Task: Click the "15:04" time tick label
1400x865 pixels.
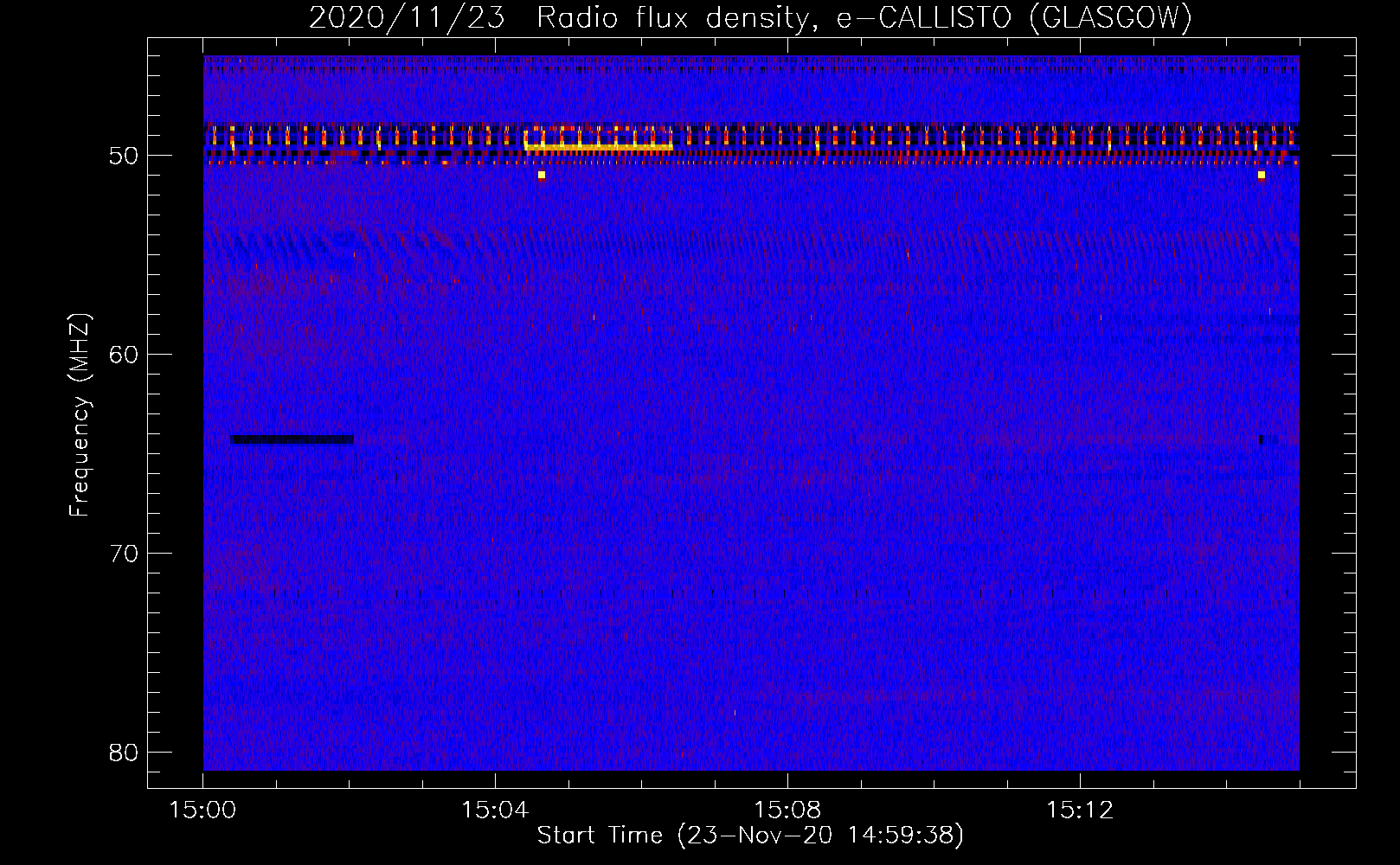Action: (x=495, y=811)
